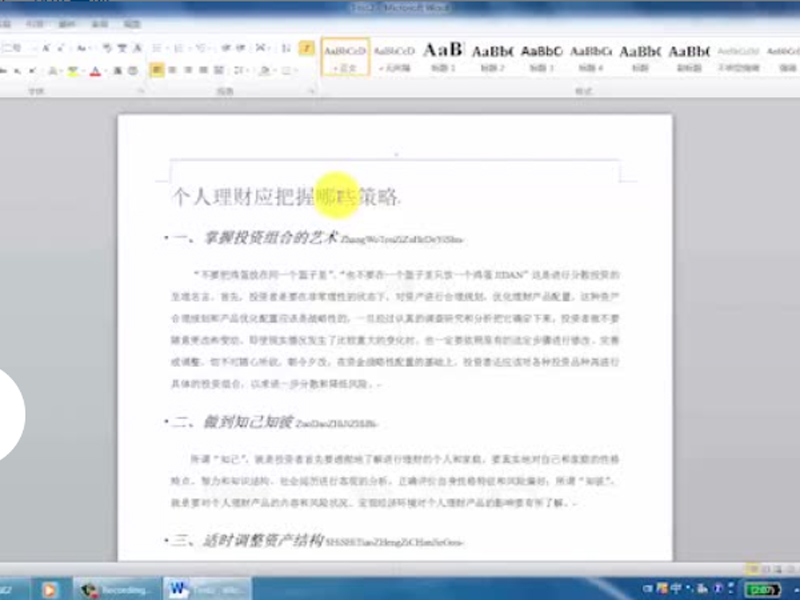
Task: Apply the 正文 style
Action: coord(345,57)
